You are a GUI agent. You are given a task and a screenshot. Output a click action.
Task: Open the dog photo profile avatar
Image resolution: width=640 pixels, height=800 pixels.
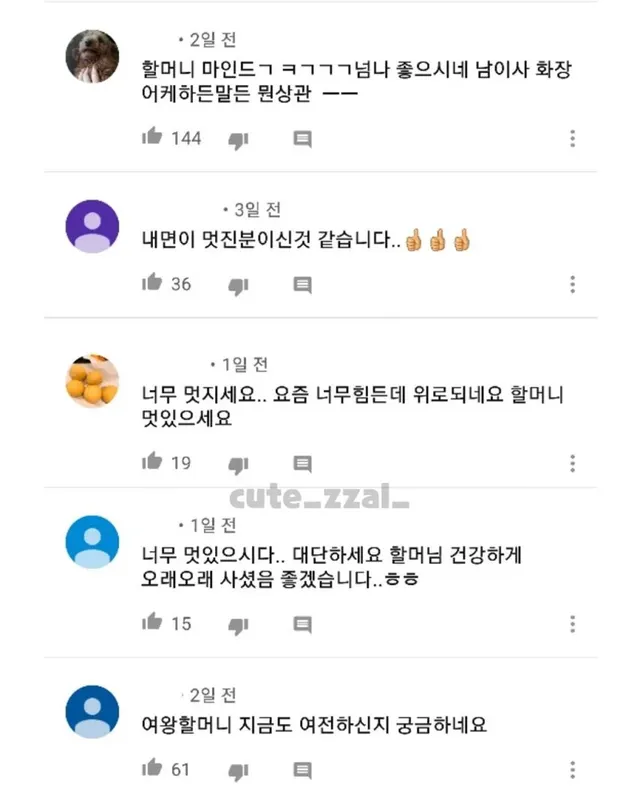coord(92,56)
